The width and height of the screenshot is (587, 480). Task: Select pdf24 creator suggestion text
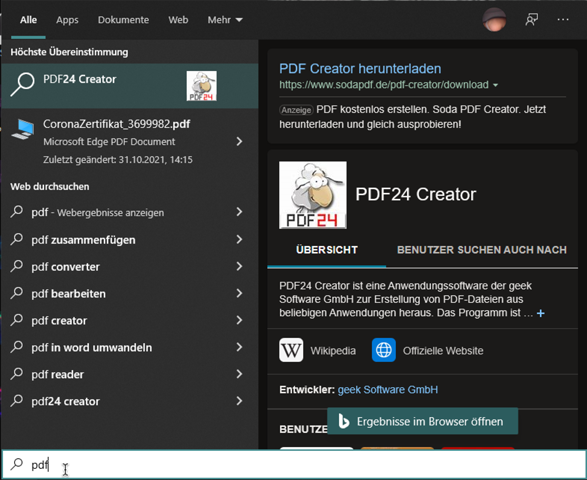point(66,401)
